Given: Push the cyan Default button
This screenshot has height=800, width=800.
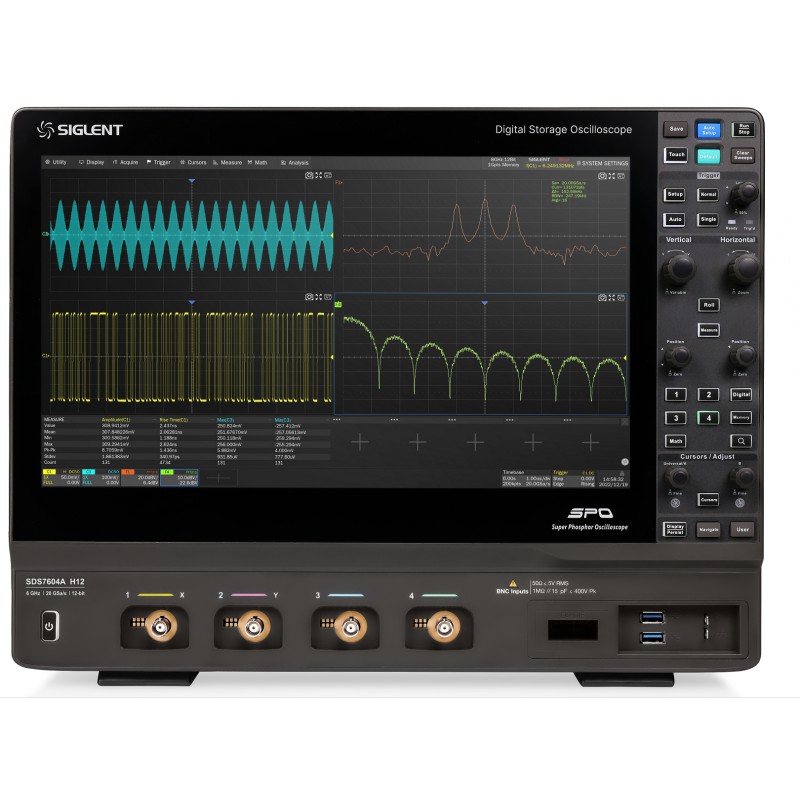Looking at the screenshot, I should 709,156.
